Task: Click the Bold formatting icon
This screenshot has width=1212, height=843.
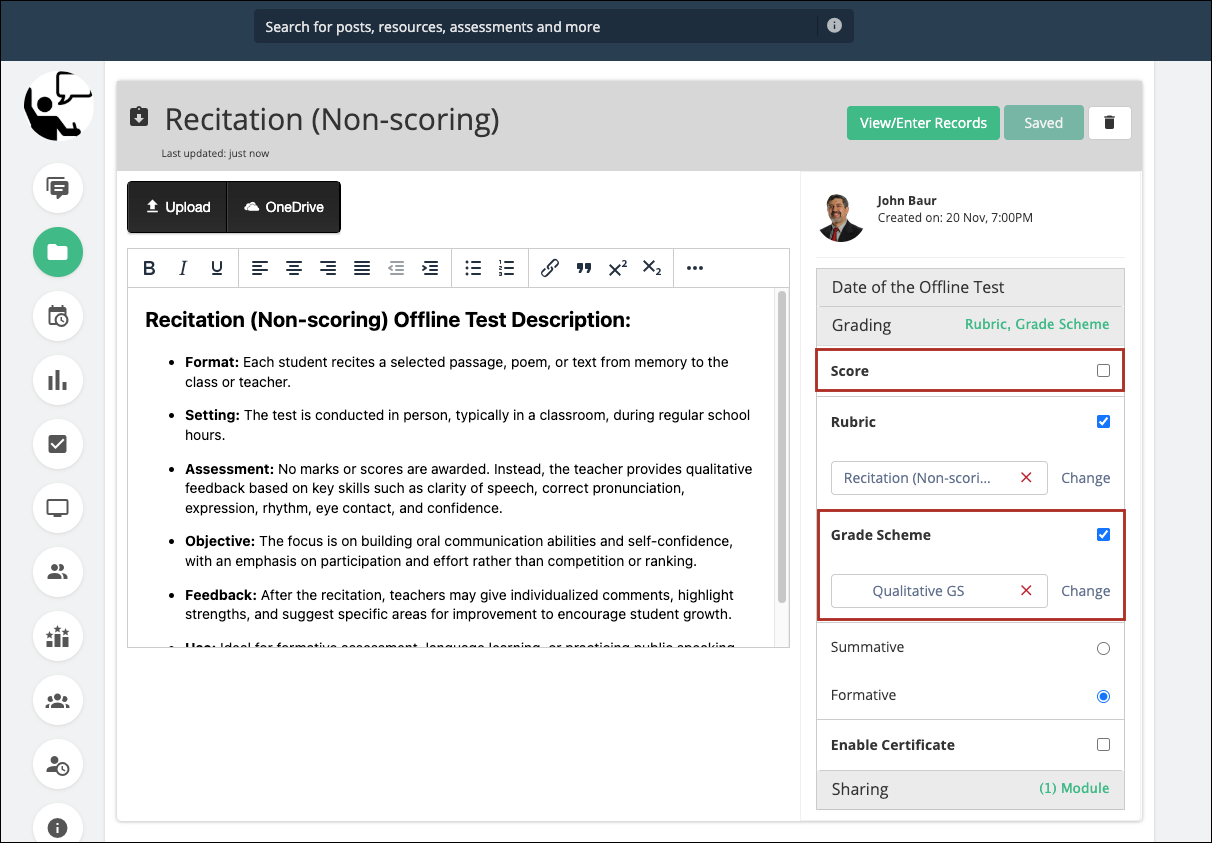Action: [149, 268]
